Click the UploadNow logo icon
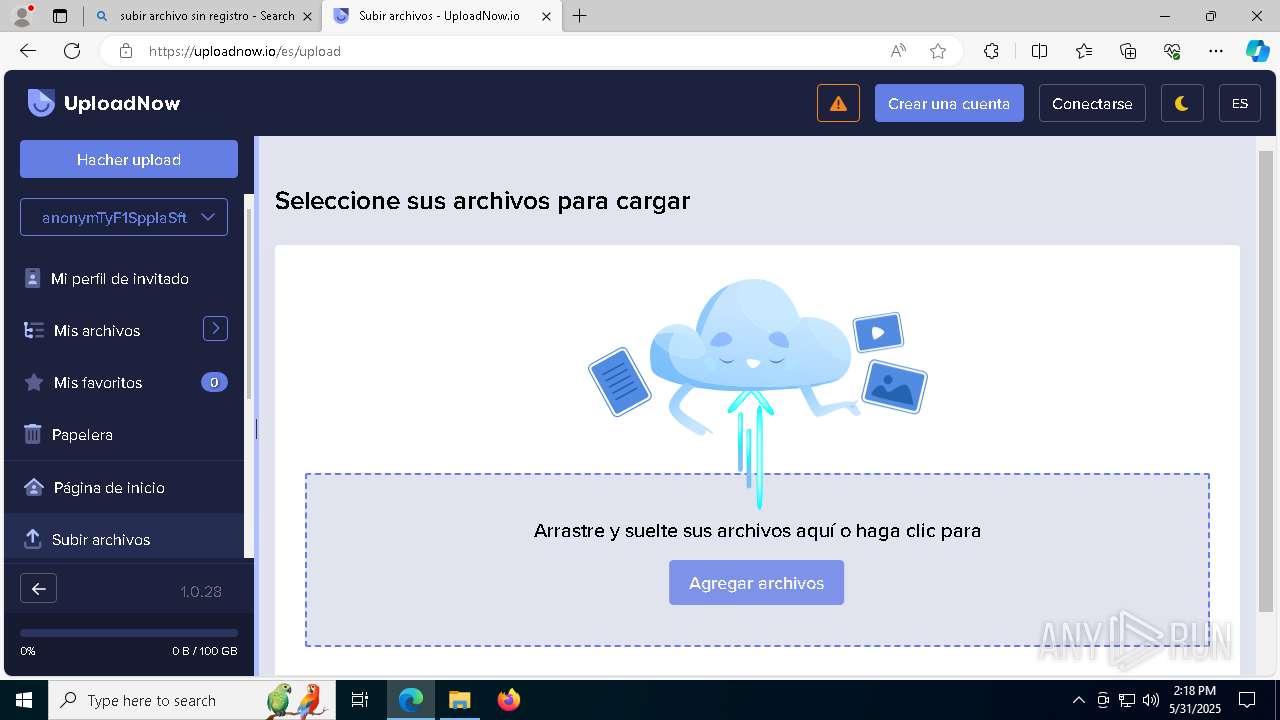Screen dimensions: 1280x720 coord(41,103)
